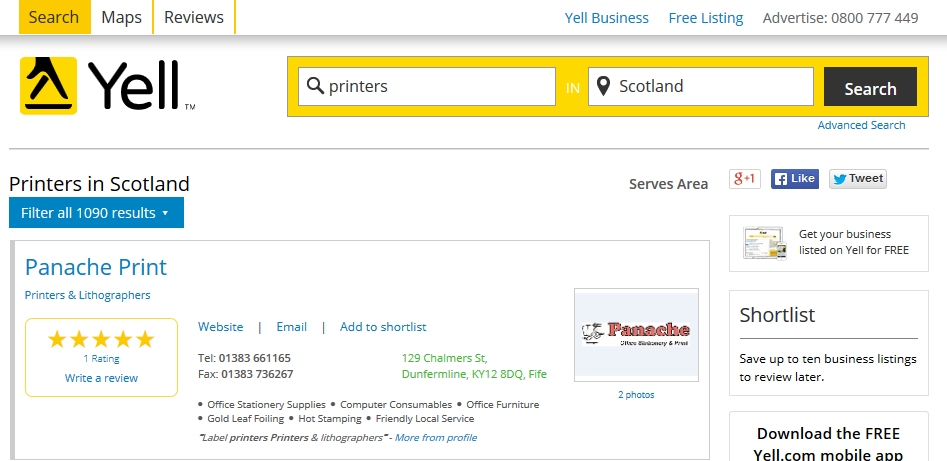
Task: Open the Search tab
Action: pyautogui.click(x=54, y=17)
